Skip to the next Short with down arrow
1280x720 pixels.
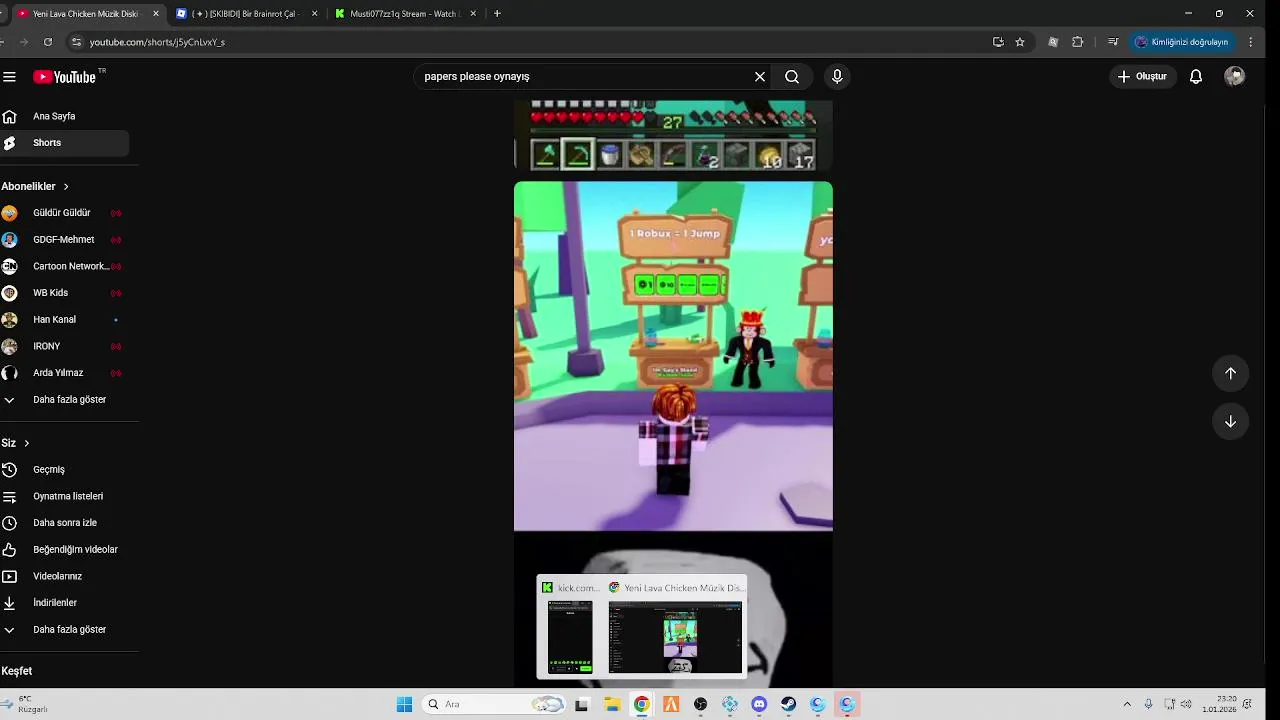pyautogui.click(x=1231, y=422)
